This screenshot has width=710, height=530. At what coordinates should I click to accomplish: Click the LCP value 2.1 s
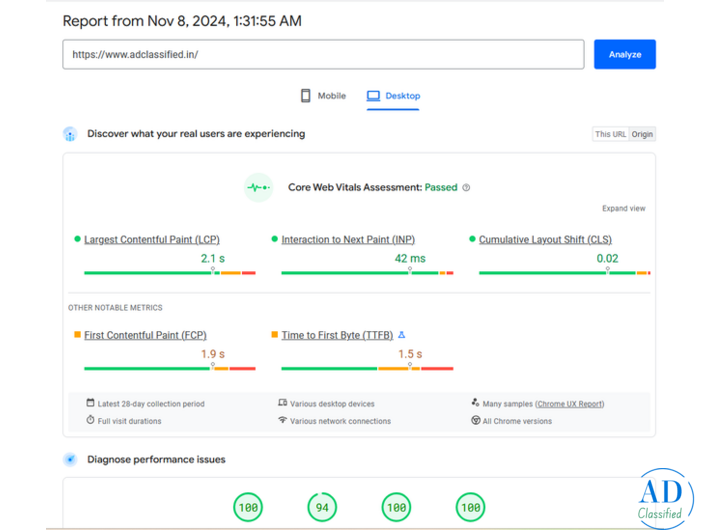pyautogui.click(x=213, y=258)
